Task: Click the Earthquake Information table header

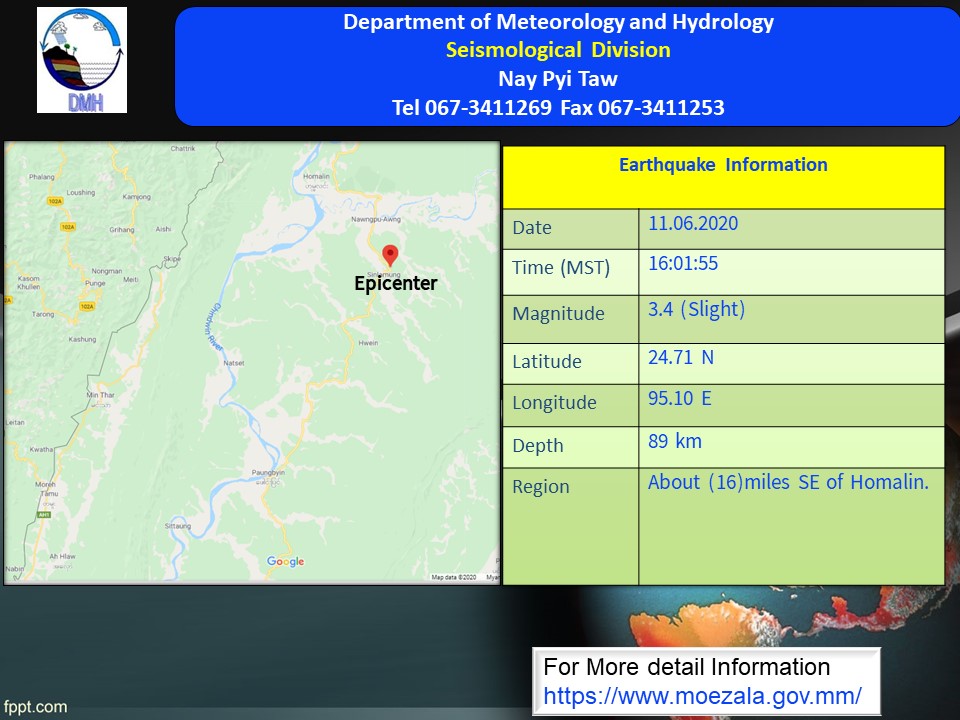Action: tap(723, 166)
